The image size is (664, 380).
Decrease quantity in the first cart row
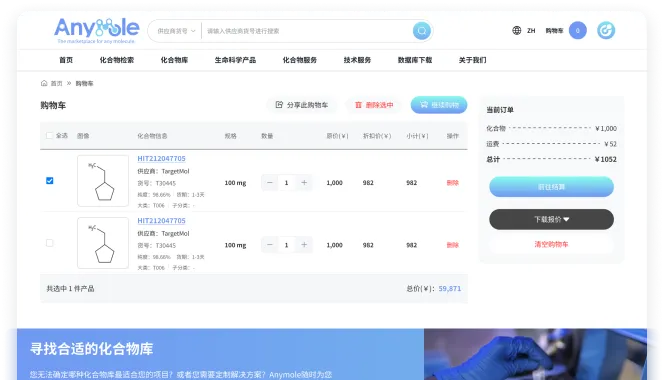click(270, 183)
